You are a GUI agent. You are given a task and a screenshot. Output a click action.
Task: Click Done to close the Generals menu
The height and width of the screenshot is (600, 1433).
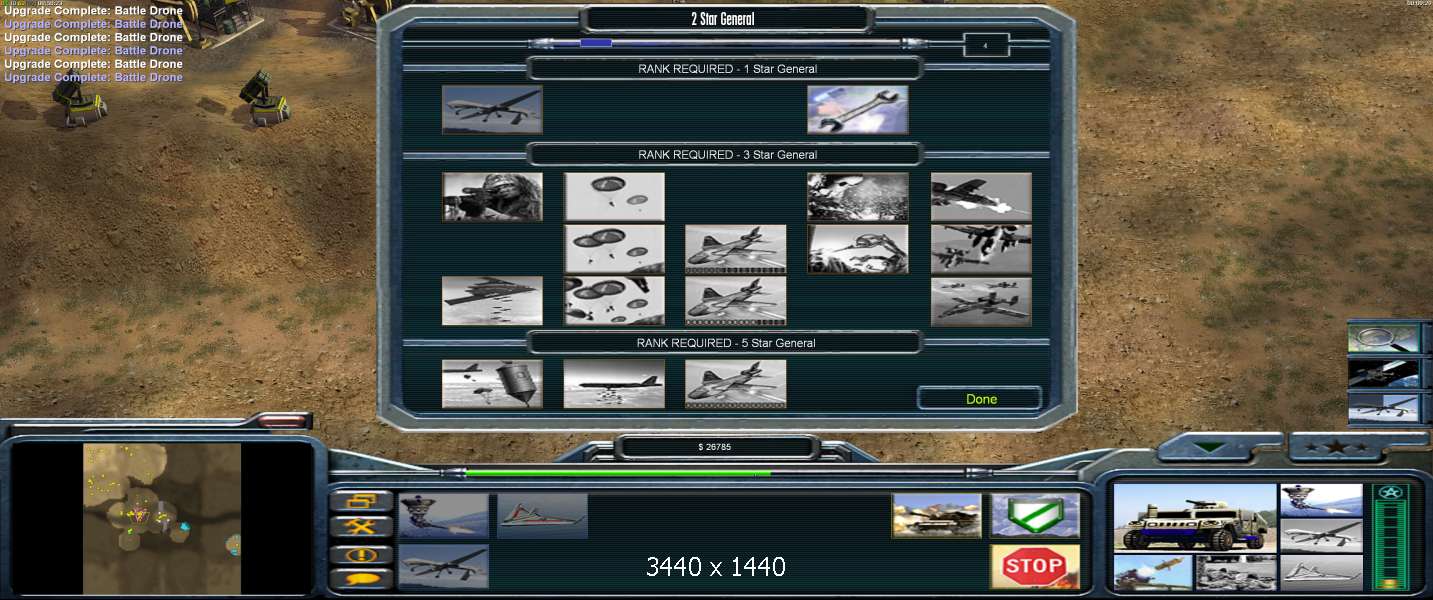pyautogui.click(x=980, y=398)
